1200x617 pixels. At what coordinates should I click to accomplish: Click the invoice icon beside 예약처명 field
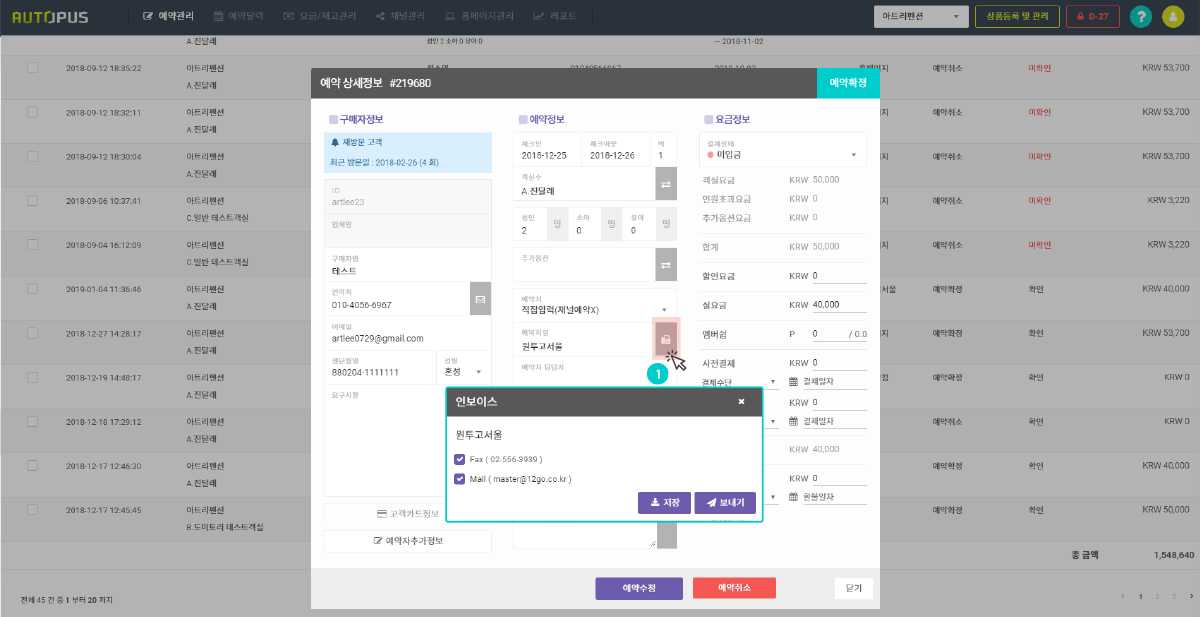click(x=665, y=339)
